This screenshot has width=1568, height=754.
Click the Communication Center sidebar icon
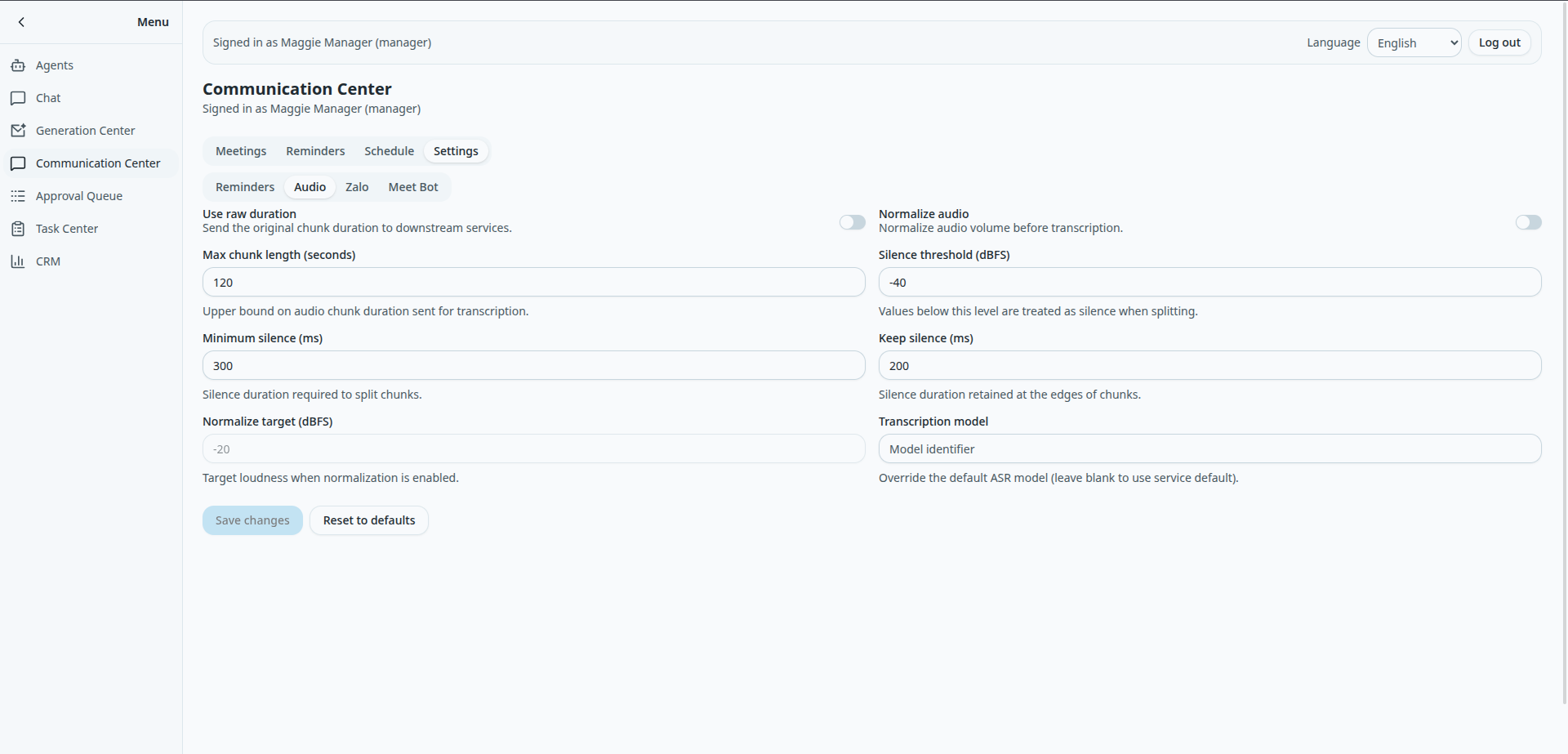18,163
